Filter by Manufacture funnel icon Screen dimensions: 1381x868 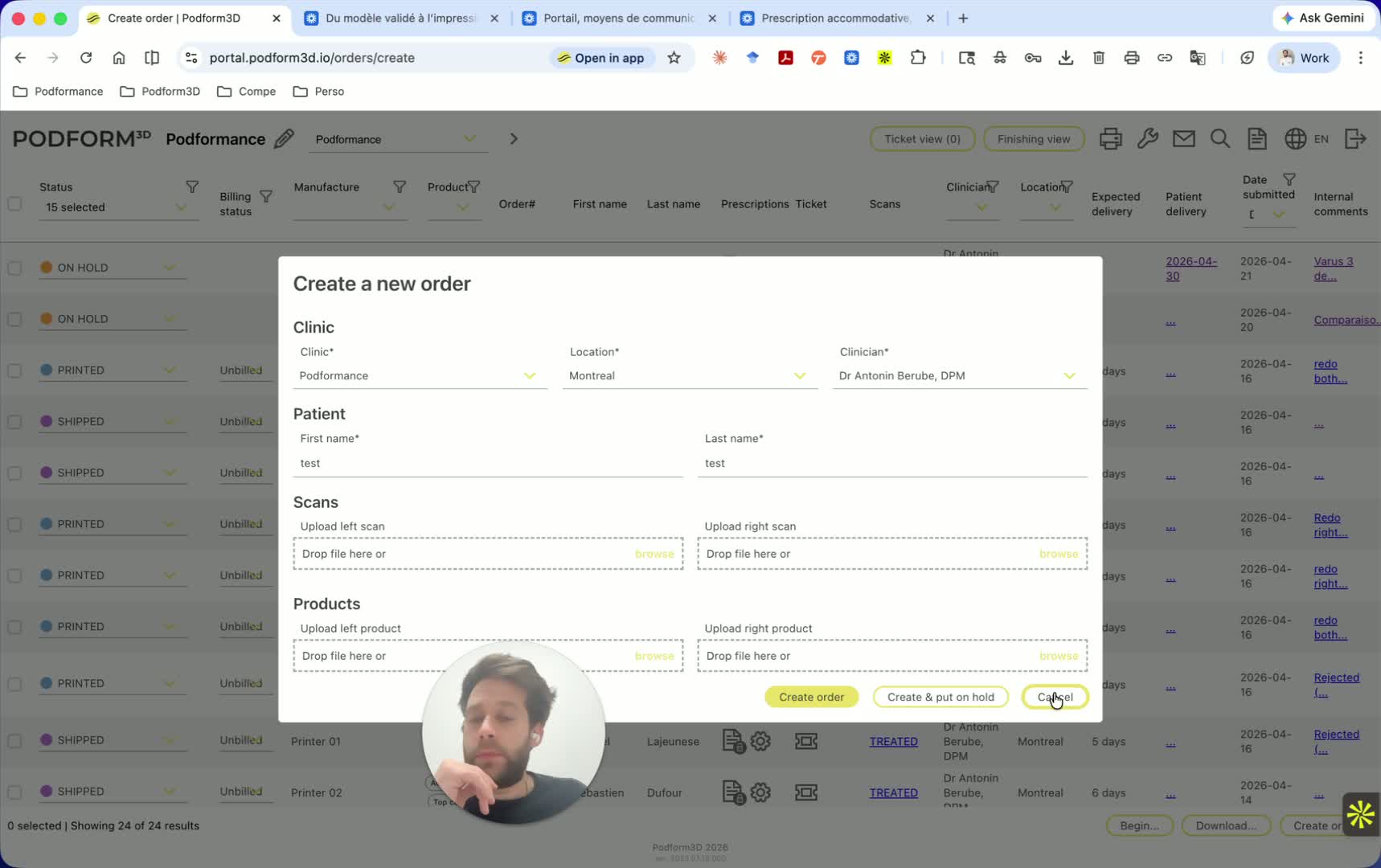pyautogui.click(x=400, y=186)
